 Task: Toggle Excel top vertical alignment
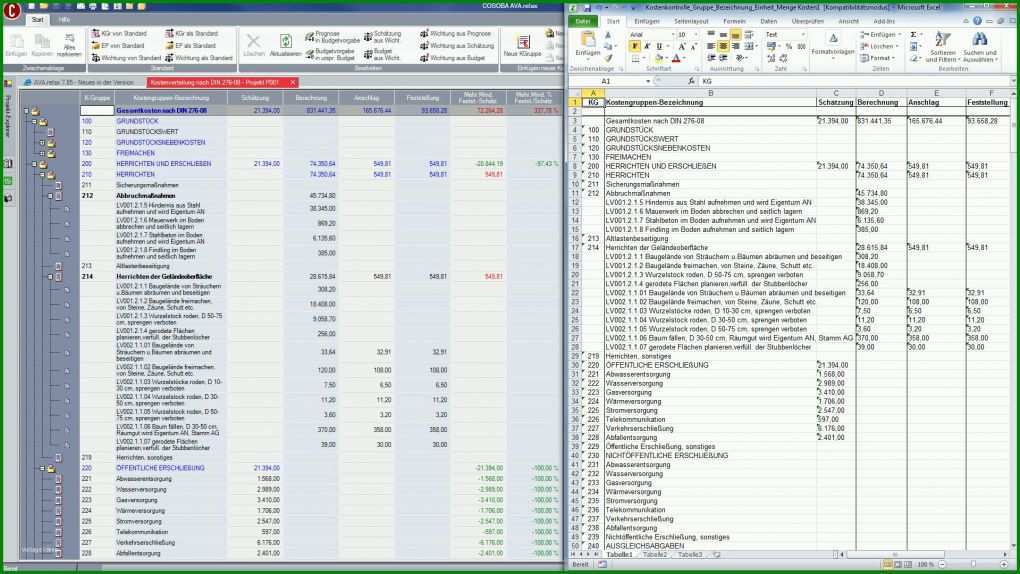(710, 34)
